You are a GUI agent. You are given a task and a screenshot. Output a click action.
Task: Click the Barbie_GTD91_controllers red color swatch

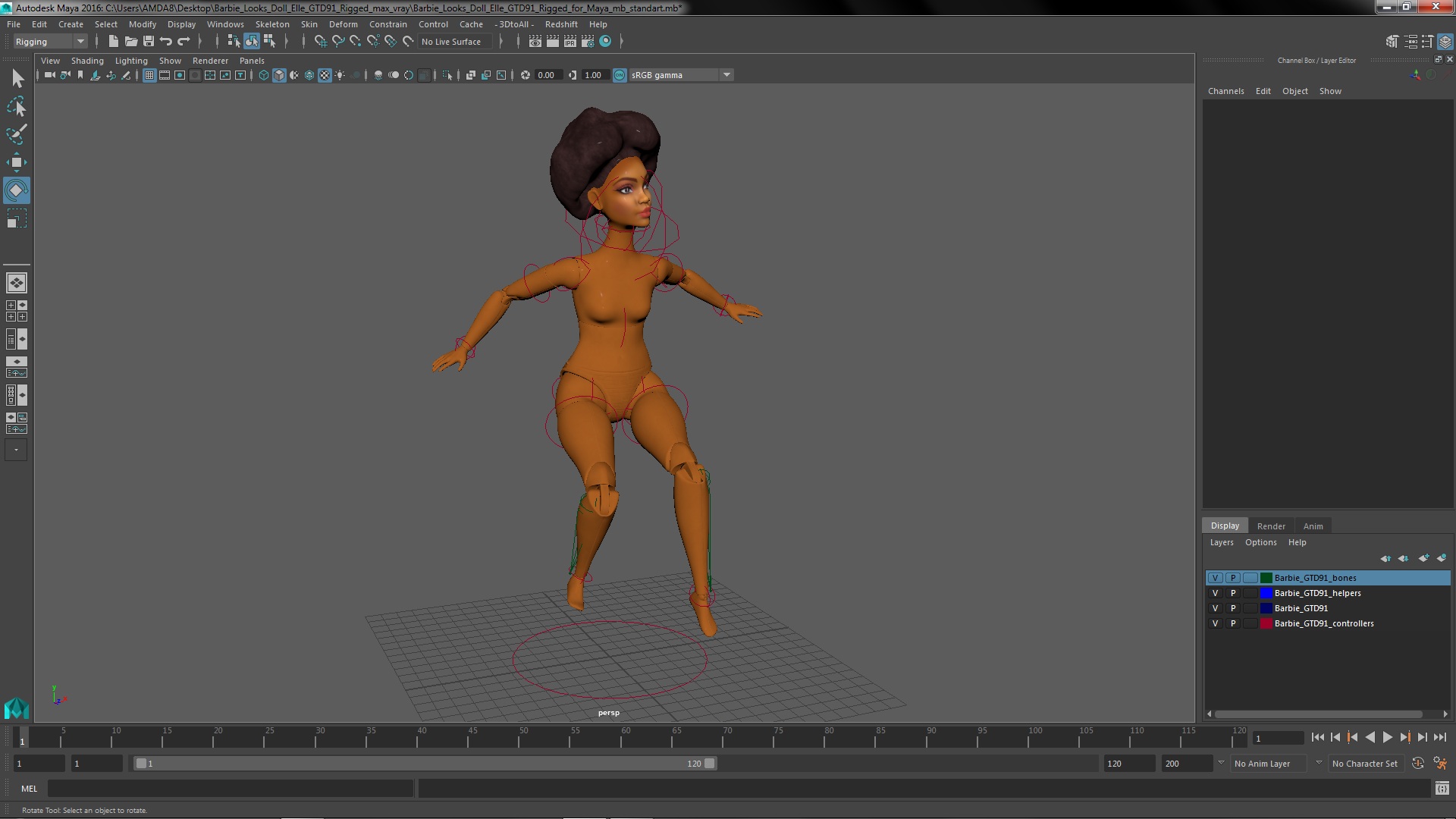tap(1266, 623)
